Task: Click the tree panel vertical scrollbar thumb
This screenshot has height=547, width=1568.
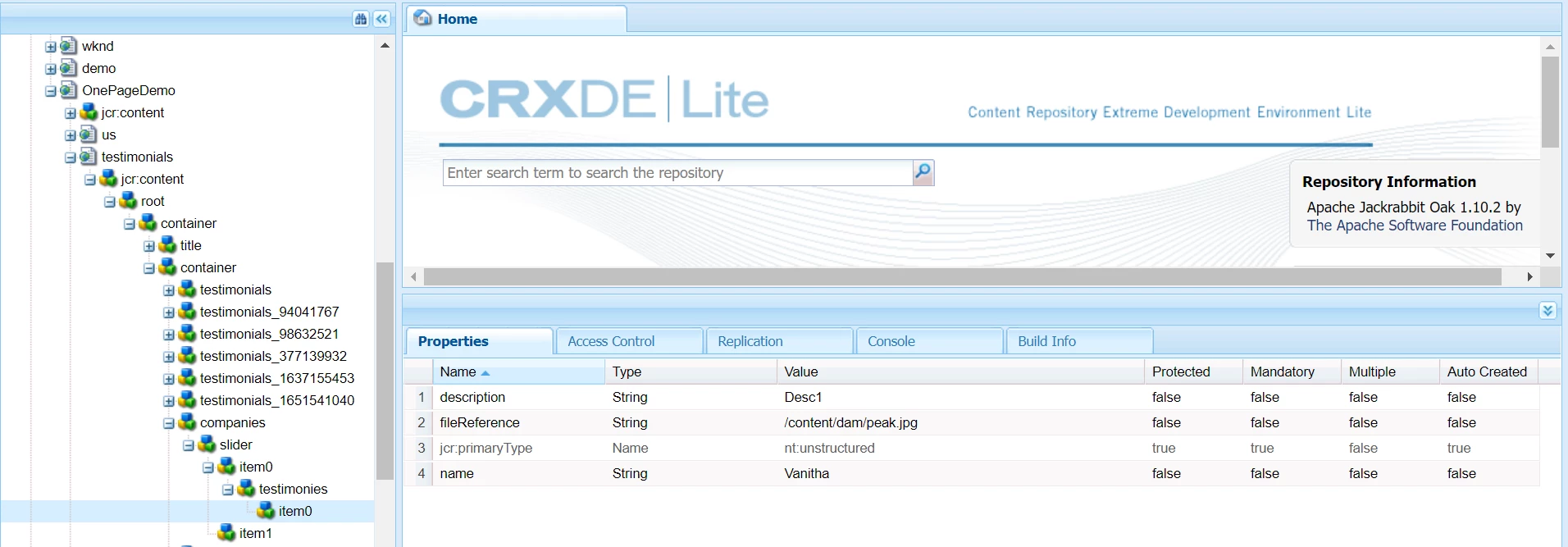Action: (385, 371)
